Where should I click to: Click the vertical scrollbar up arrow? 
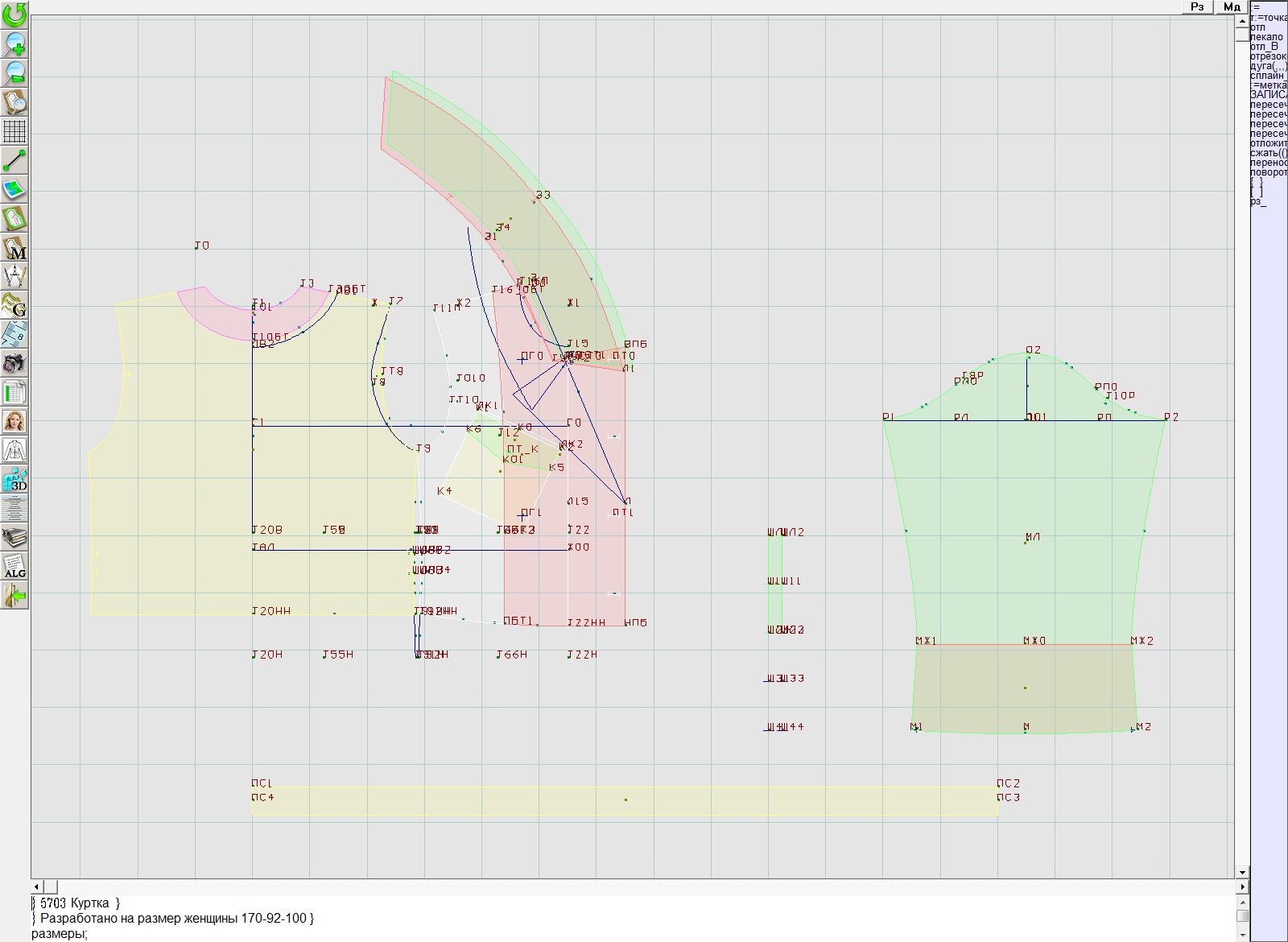pyautogui.click(x=1242, y=19)
